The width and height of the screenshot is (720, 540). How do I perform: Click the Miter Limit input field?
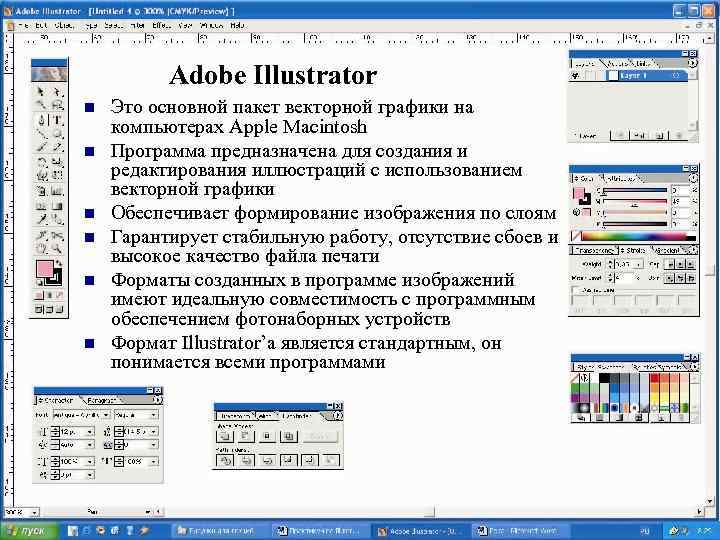click(x=625, y=278)
